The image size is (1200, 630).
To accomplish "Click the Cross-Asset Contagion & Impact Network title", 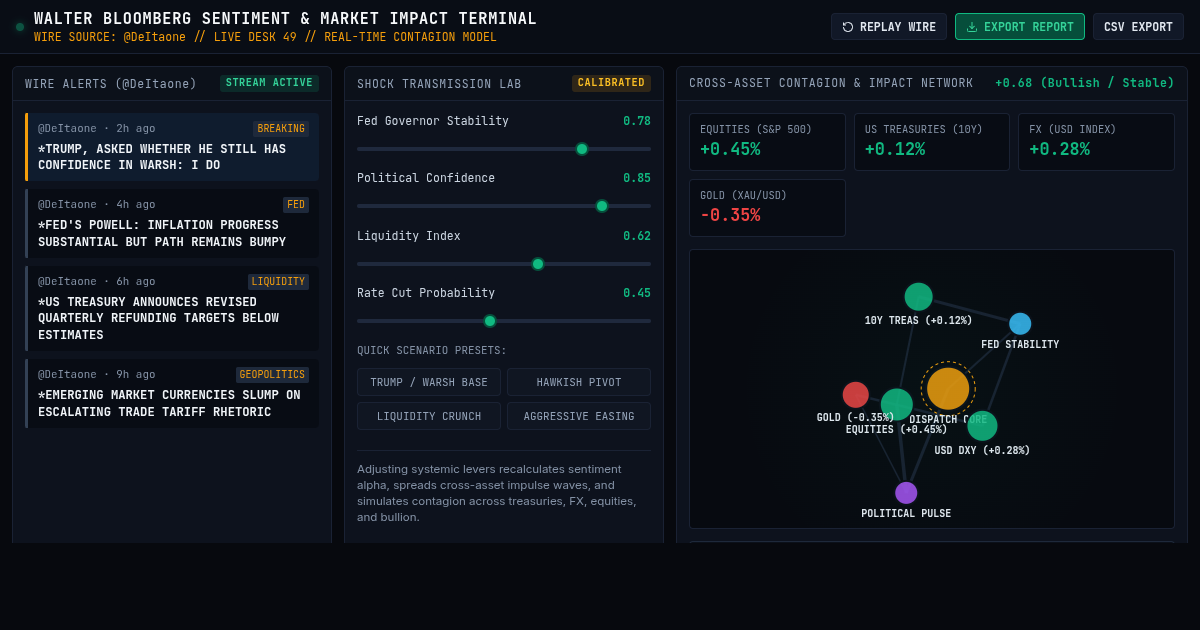I will pyautogui.click(x=831, y=83).
